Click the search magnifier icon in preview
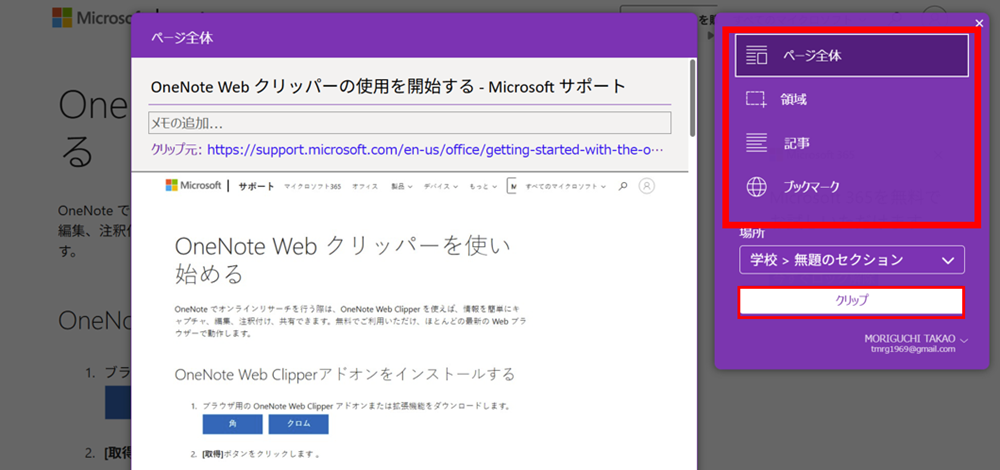 click(624, 186)
